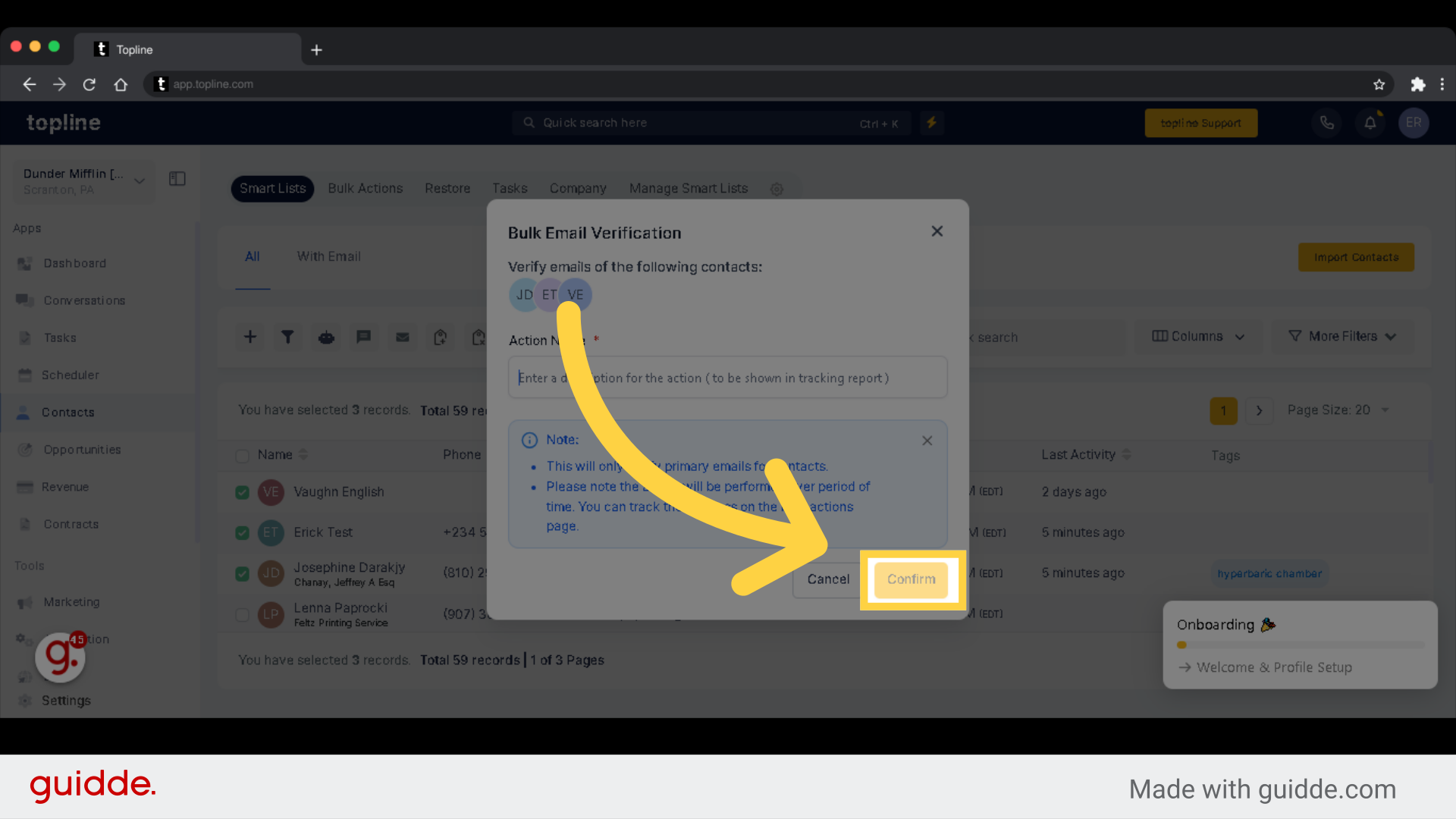Expand More Filters dropdown panel

[1343, 336]
